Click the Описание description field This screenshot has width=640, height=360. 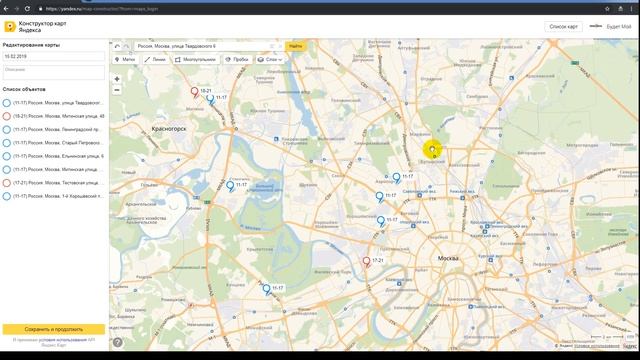[x=53, y=73]
